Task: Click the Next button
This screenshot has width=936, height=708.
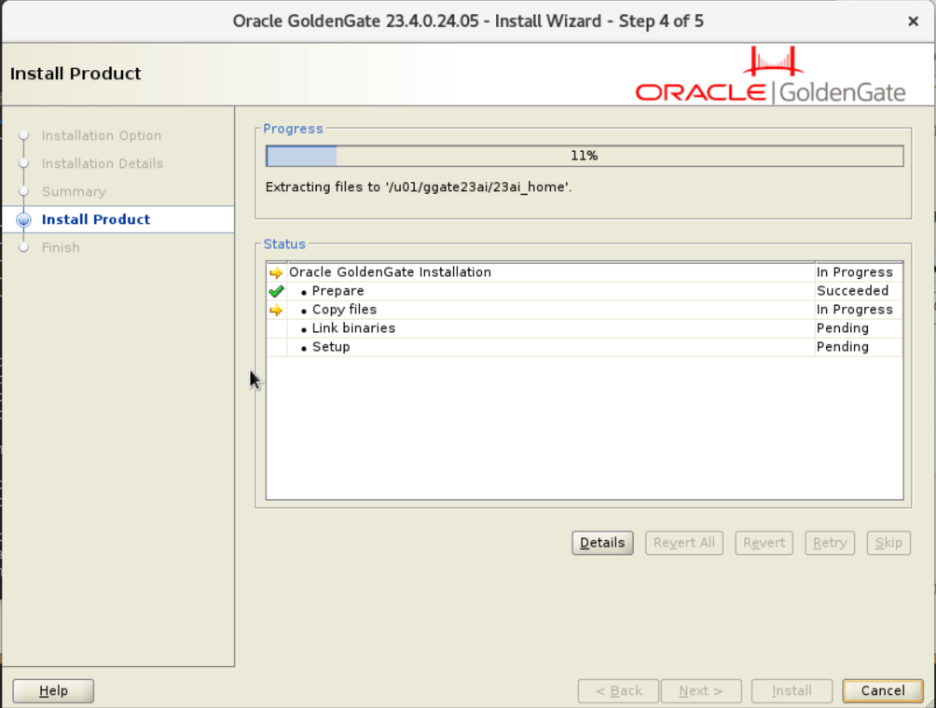Action: click(701, 691)
